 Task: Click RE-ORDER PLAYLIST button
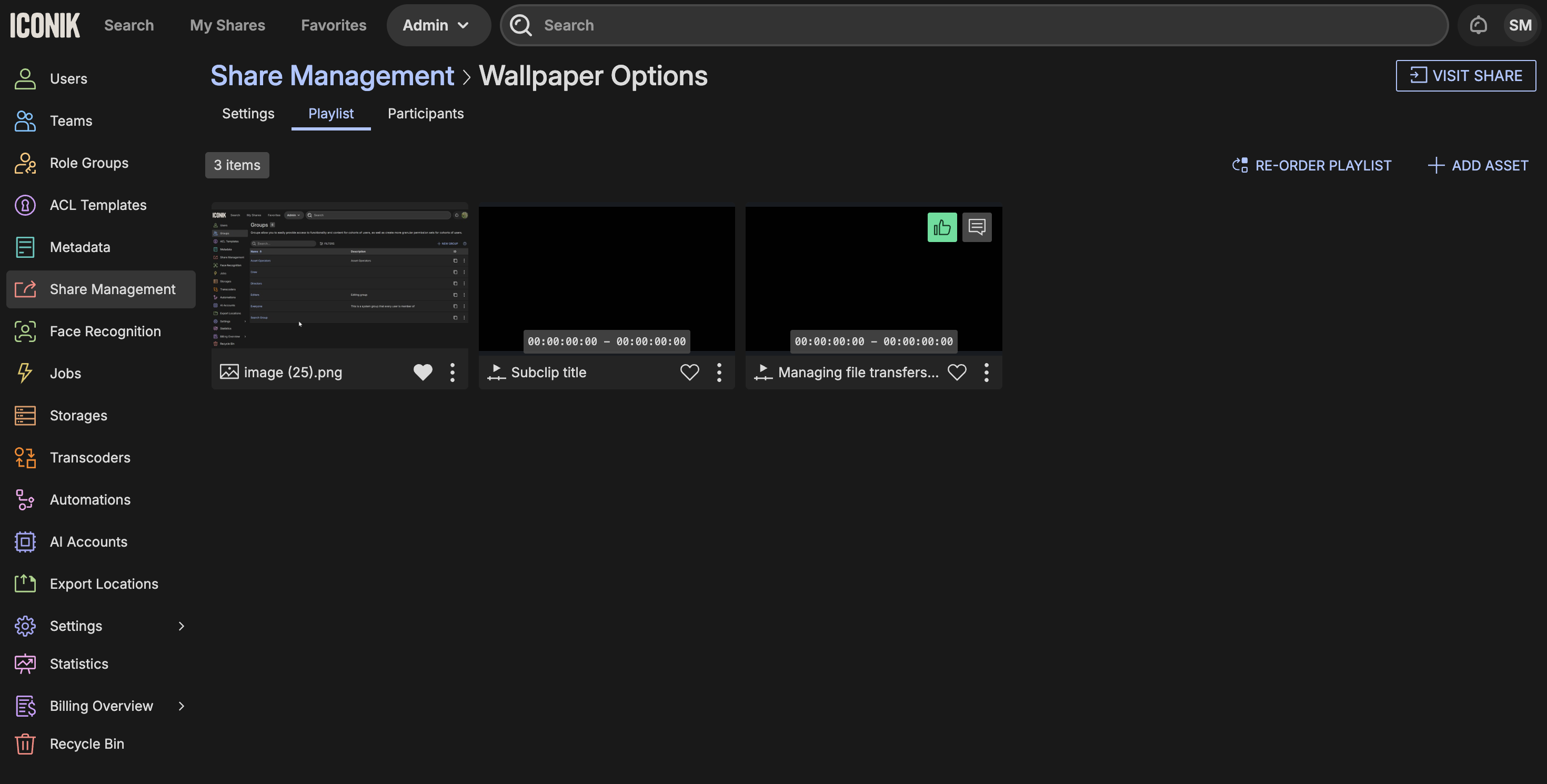point(1312,165)
